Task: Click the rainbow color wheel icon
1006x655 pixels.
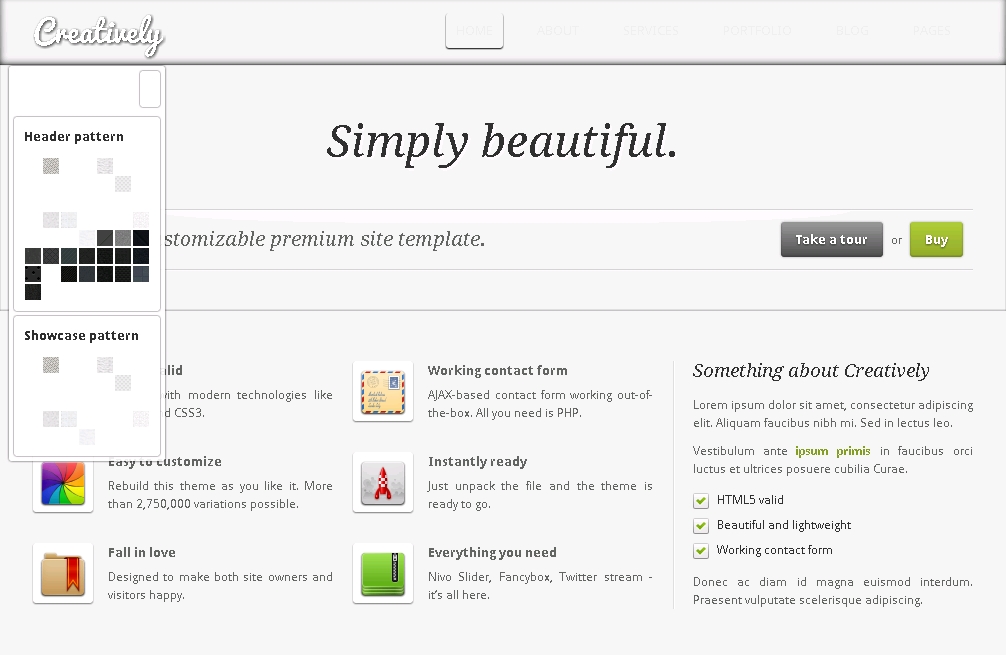Action: coord(63,483)
